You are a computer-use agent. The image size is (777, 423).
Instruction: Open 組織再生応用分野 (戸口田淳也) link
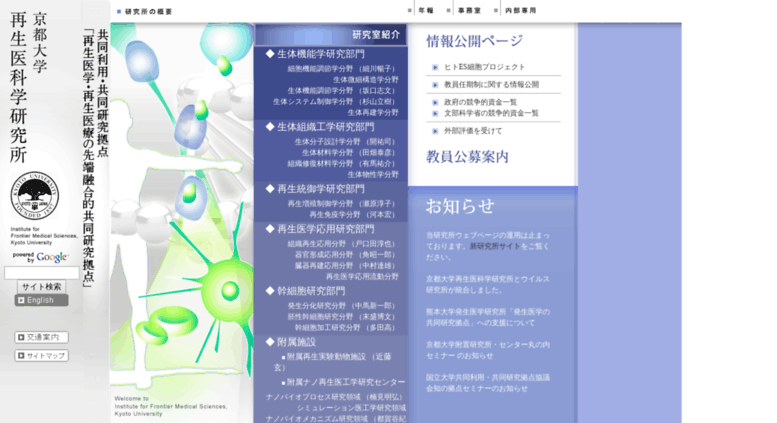click(x=342, y=244)
